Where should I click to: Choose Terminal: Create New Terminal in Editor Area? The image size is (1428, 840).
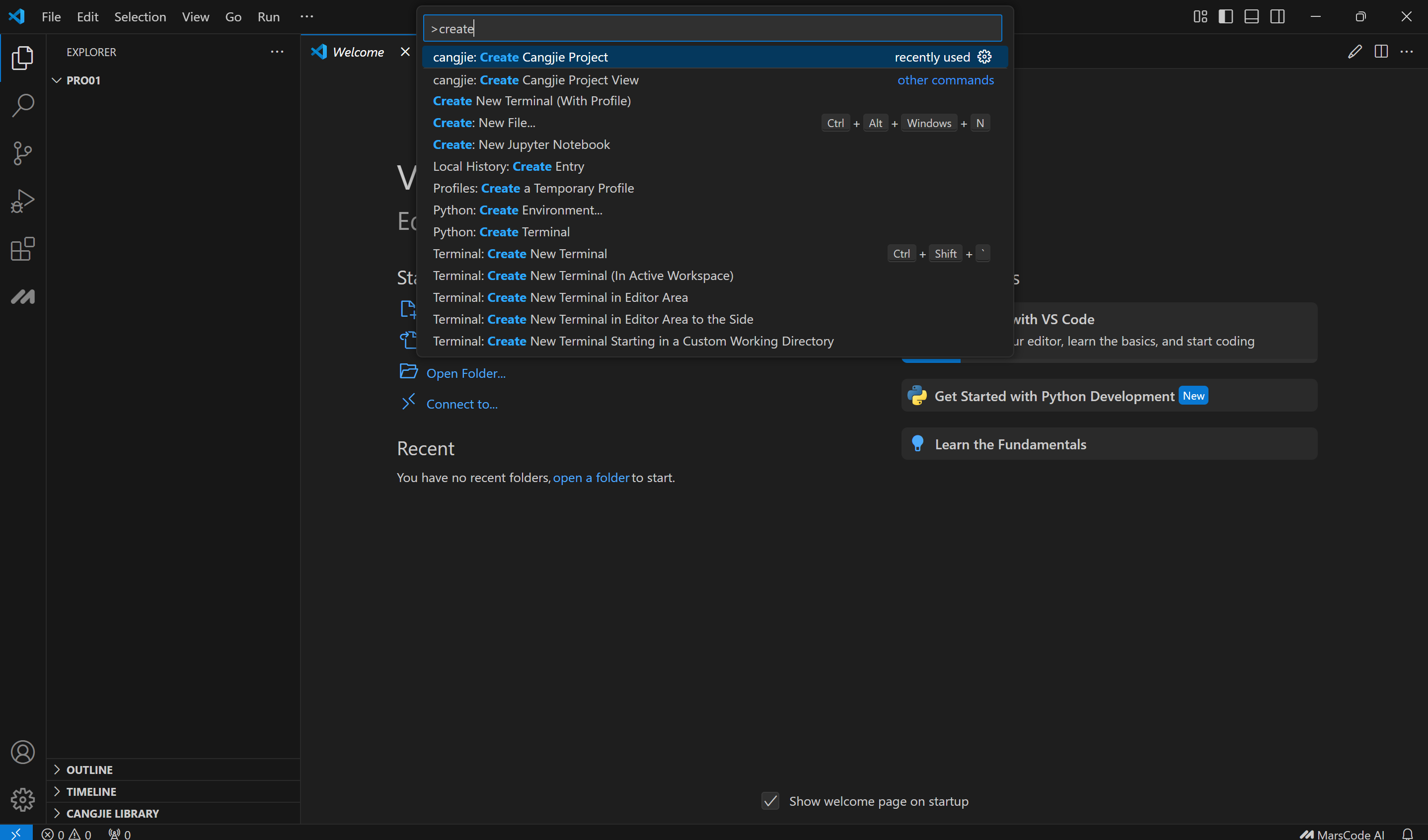(715, 297)
